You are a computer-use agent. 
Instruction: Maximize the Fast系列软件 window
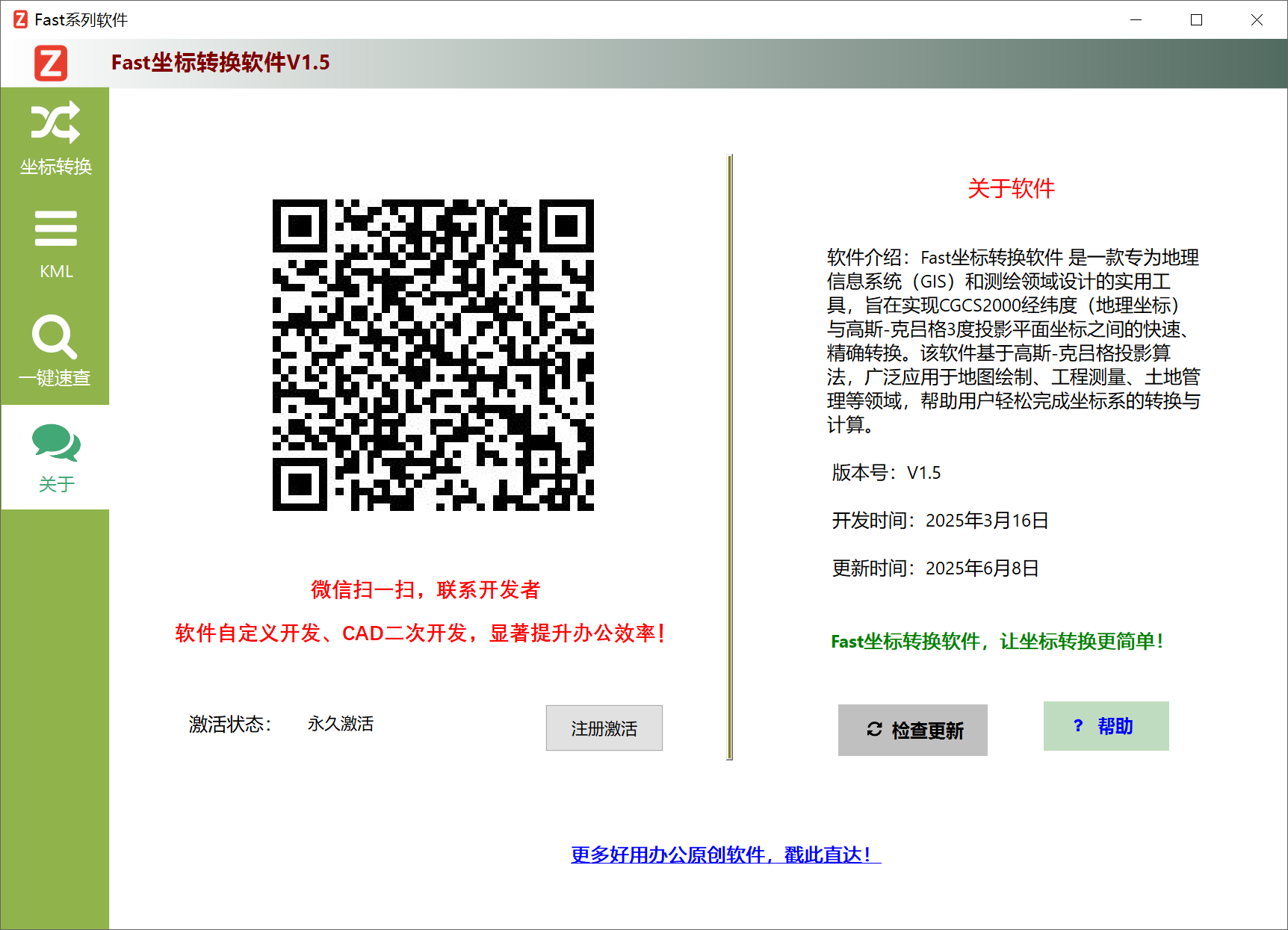pyautogui.click(x=1197, y=20)
